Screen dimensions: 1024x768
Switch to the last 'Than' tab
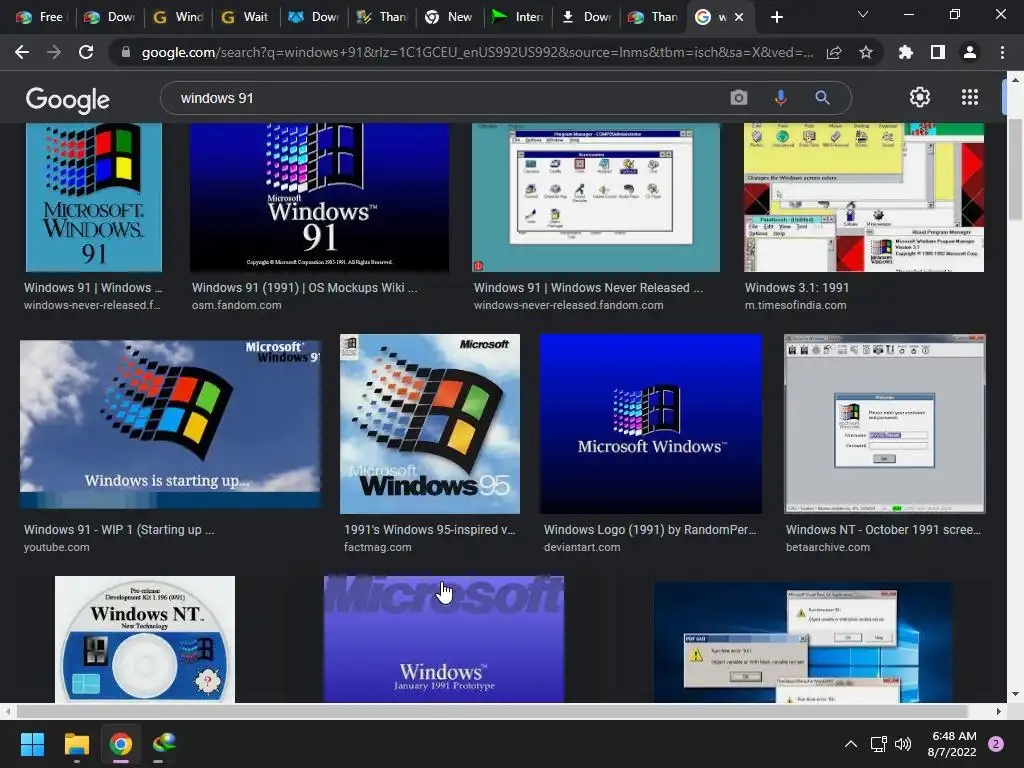(x=653, y=17)
